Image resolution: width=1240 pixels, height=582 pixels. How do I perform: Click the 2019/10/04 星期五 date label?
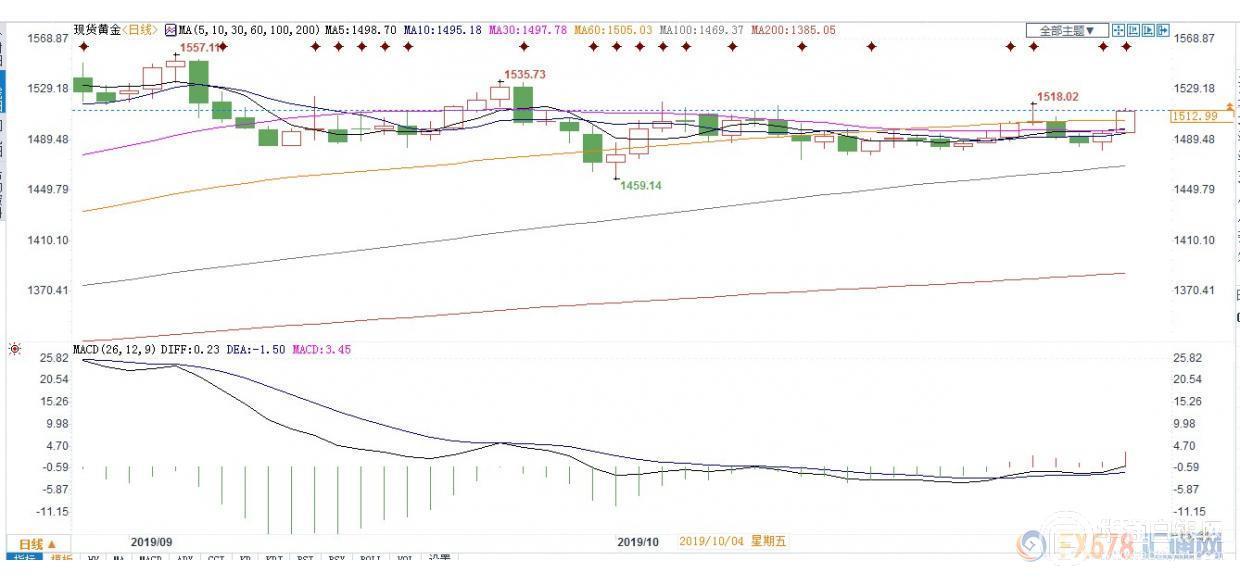tap(733, 541)
